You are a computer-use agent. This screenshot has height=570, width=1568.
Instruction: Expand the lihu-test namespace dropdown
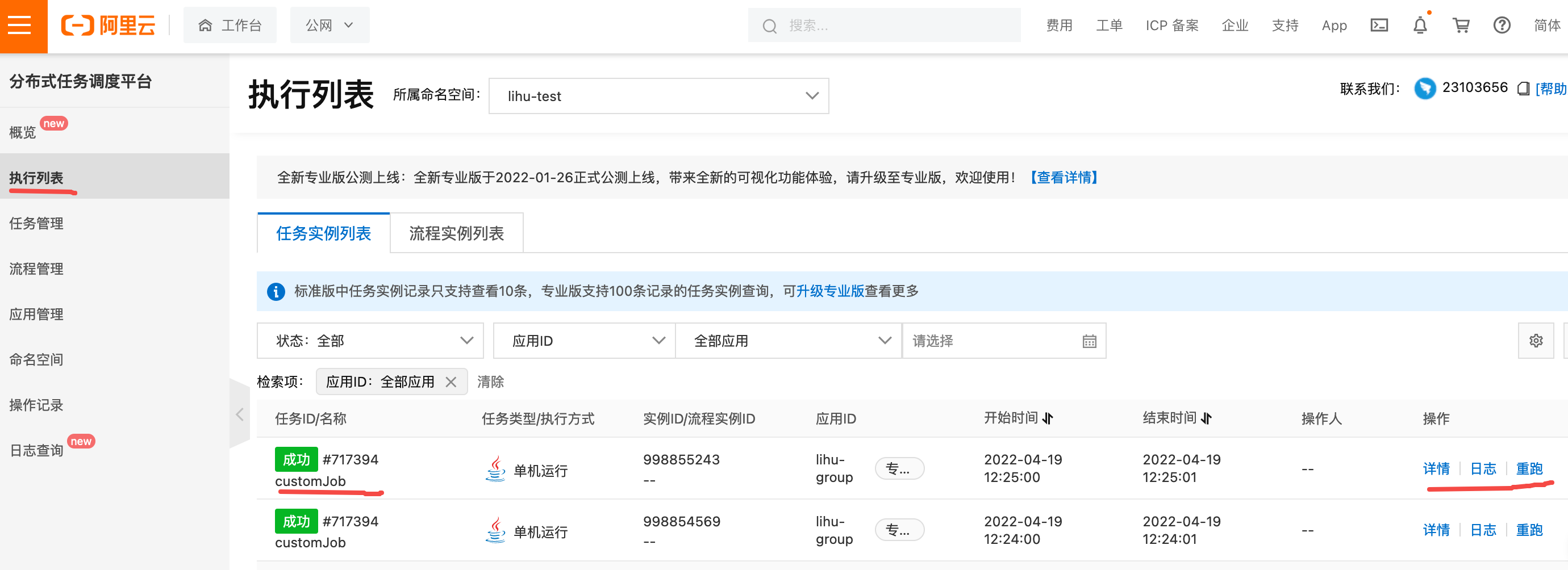click(x=658, y=96)
